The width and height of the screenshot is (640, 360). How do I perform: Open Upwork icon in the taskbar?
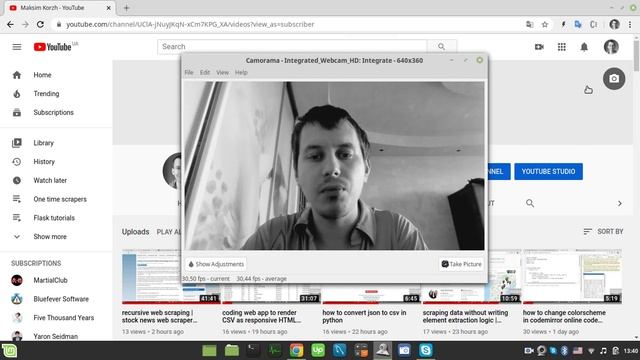(318, 351)
